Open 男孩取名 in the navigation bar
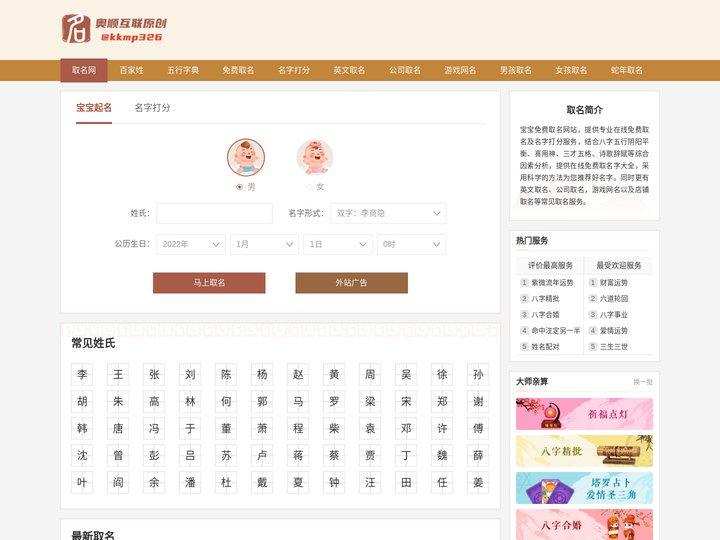The width and height of the screenshot is (720, 540). (516, 70)
